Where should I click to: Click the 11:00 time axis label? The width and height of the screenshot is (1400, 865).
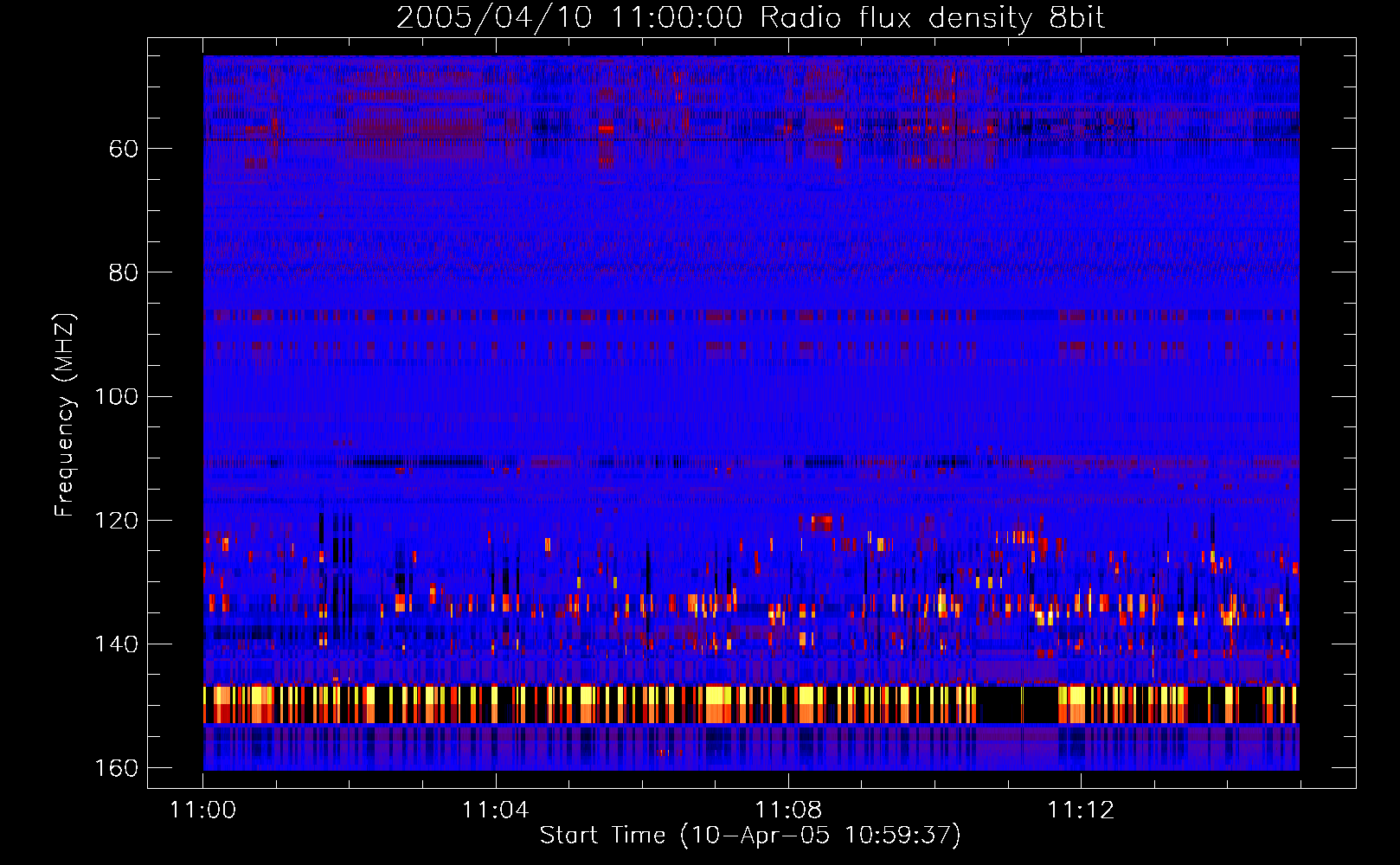click(203, 811)
